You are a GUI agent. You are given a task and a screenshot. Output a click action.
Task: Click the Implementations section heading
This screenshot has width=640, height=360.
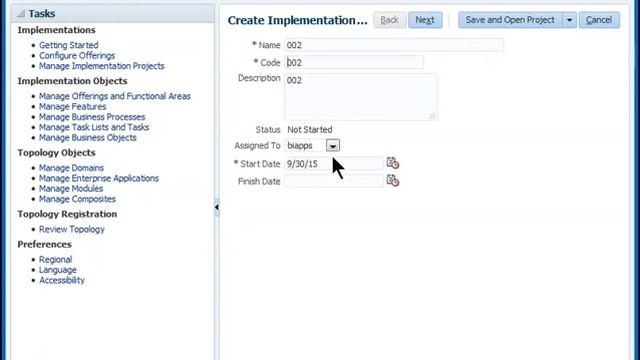(x=56, y=30)
